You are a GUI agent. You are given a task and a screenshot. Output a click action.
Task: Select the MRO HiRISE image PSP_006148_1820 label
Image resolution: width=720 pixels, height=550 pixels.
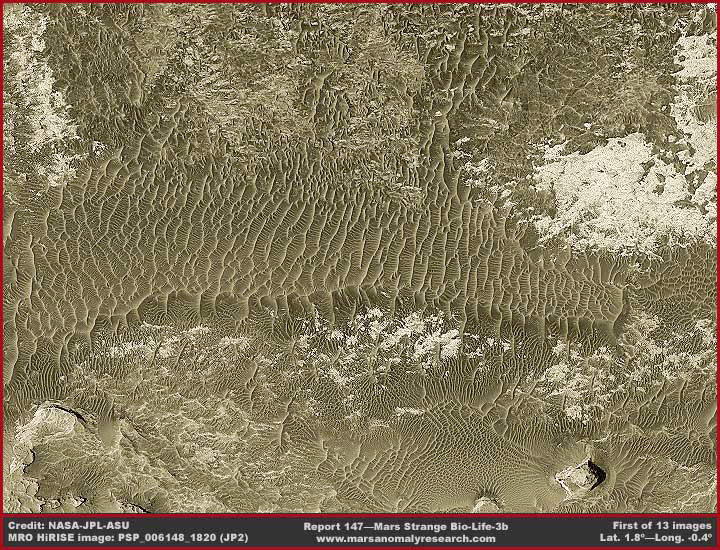[x=128, y=538]
